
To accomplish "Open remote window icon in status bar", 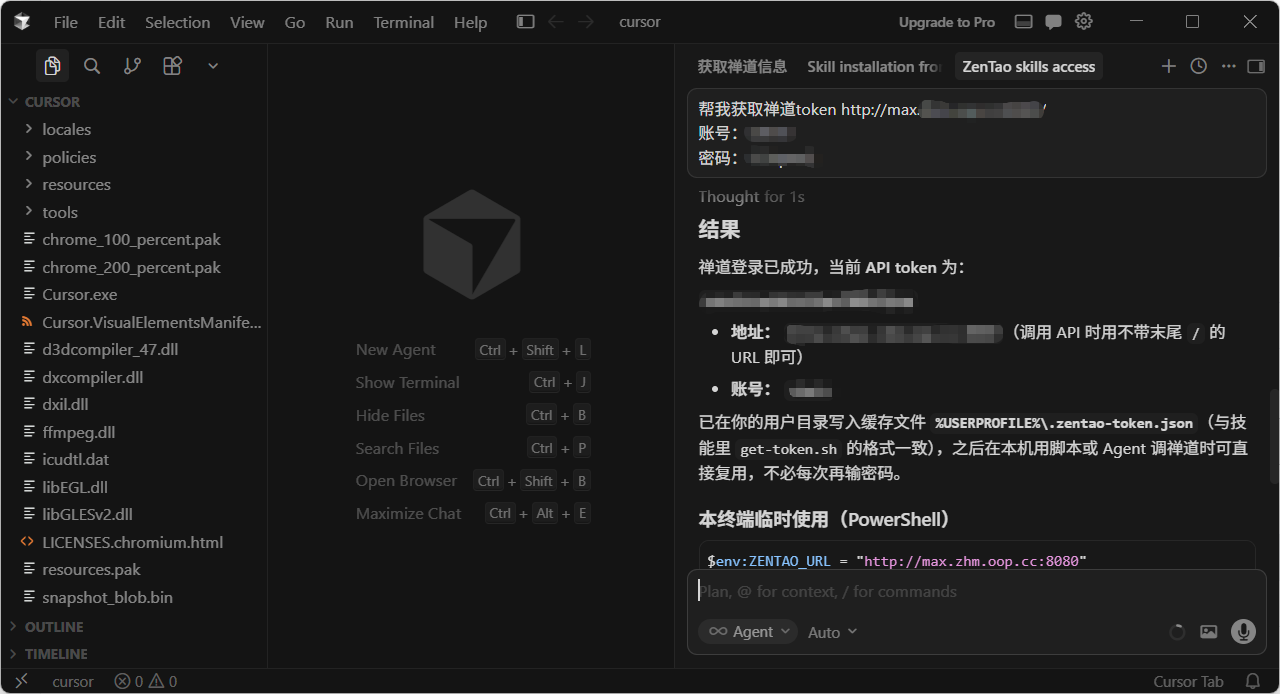I will tap(21, 681).
